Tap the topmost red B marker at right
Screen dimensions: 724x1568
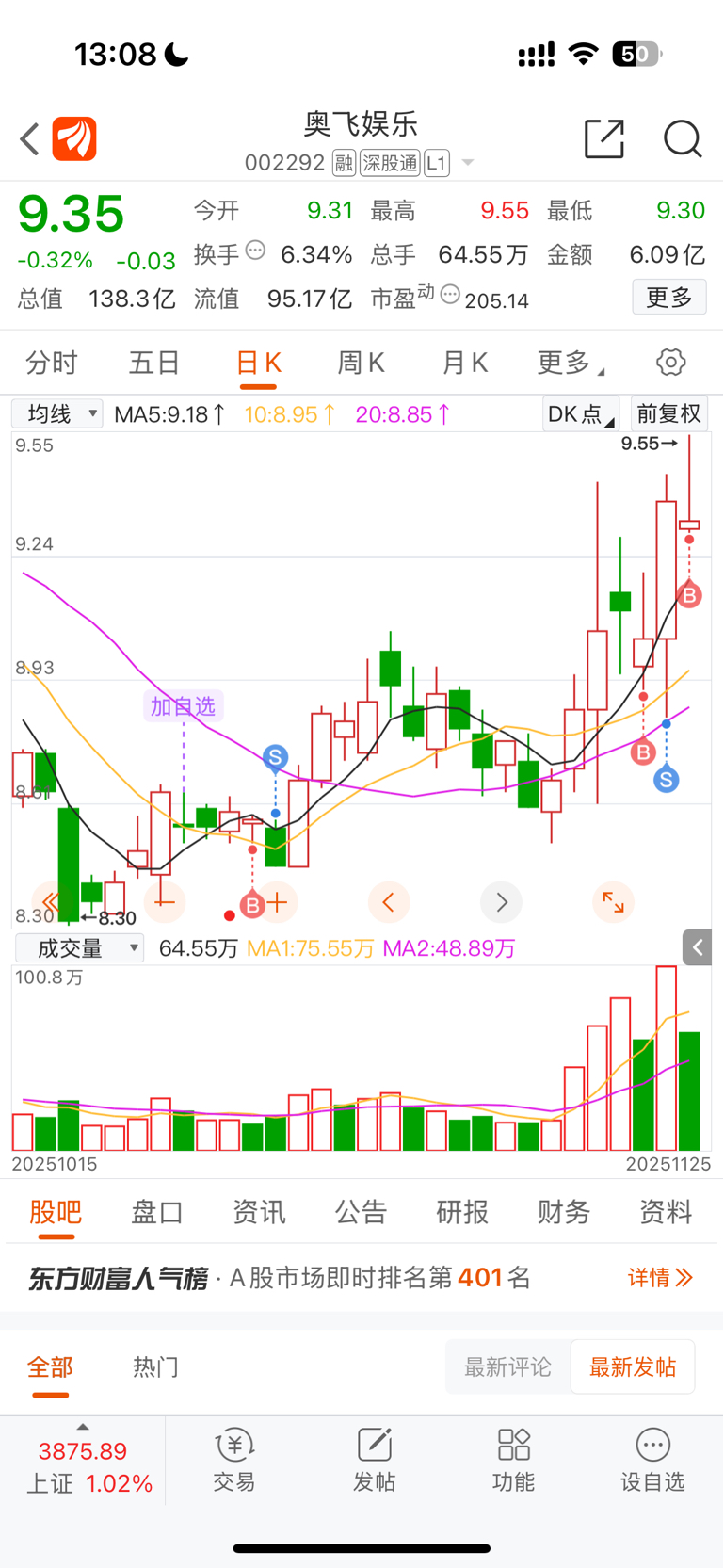pos(689,595)
